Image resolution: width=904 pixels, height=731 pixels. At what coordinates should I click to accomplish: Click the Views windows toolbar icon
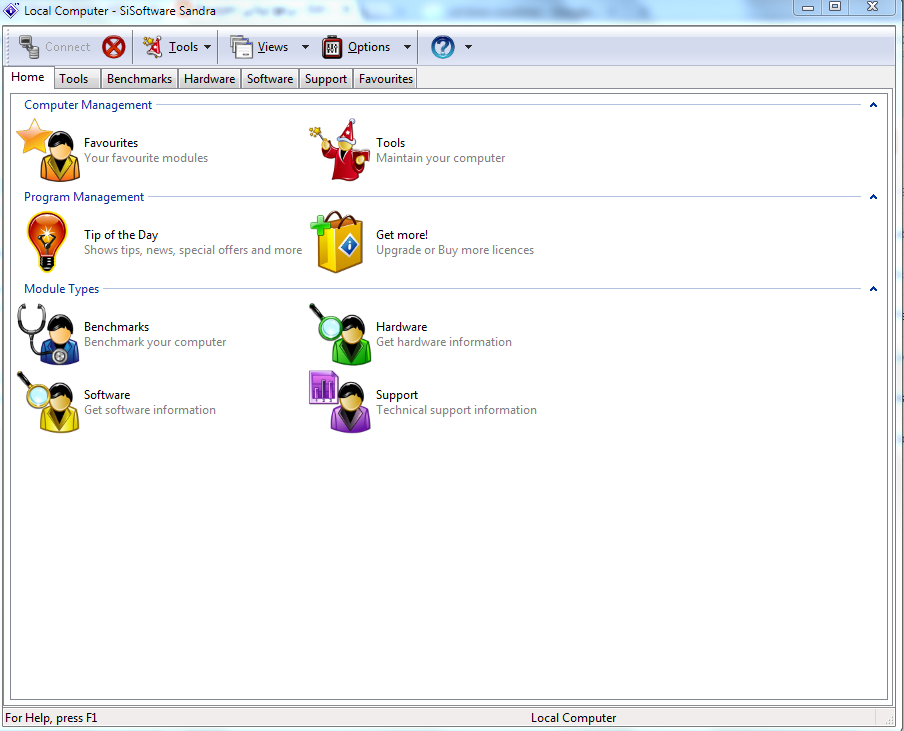click(241, 47)
